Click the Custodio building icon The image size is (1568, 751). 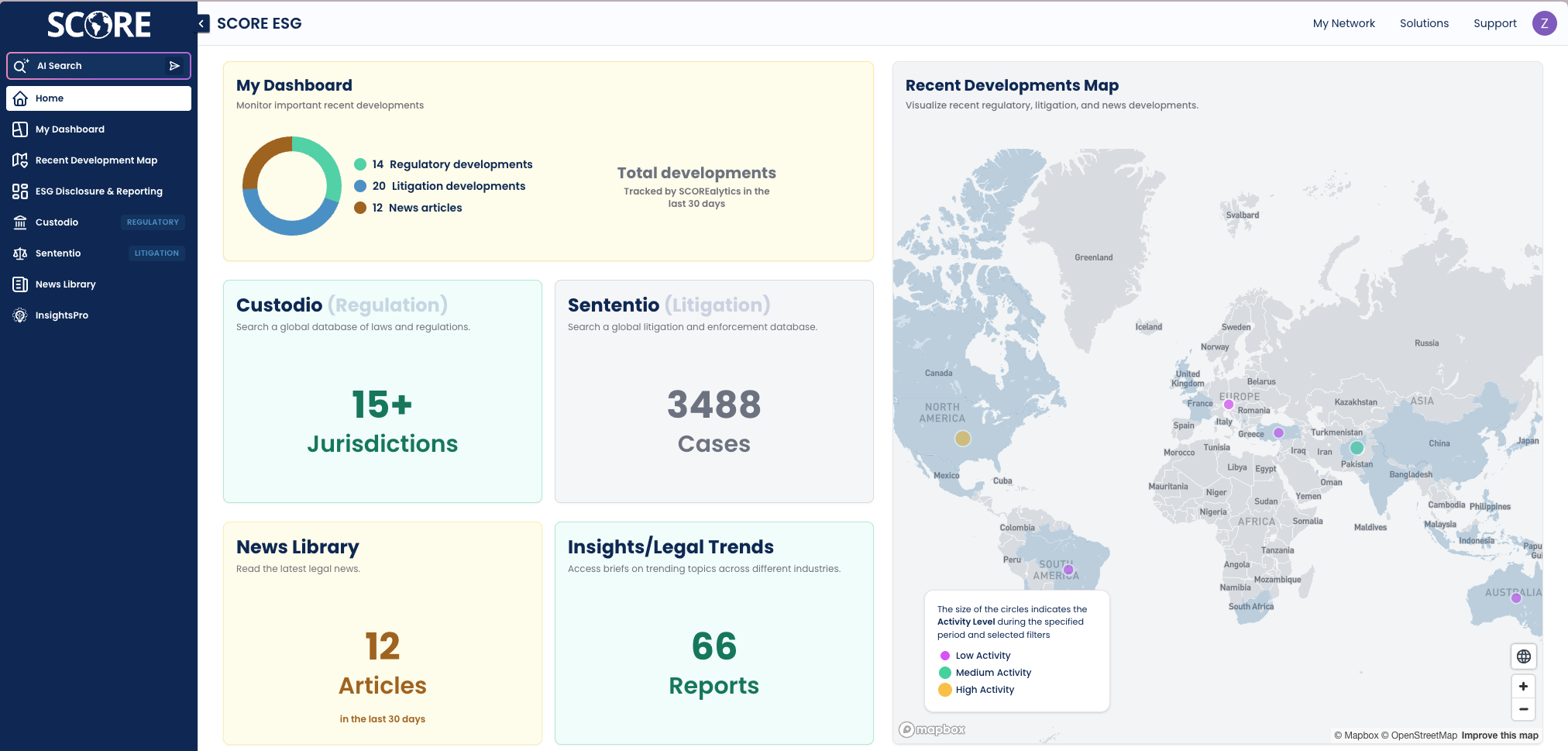tap(21, 222)
